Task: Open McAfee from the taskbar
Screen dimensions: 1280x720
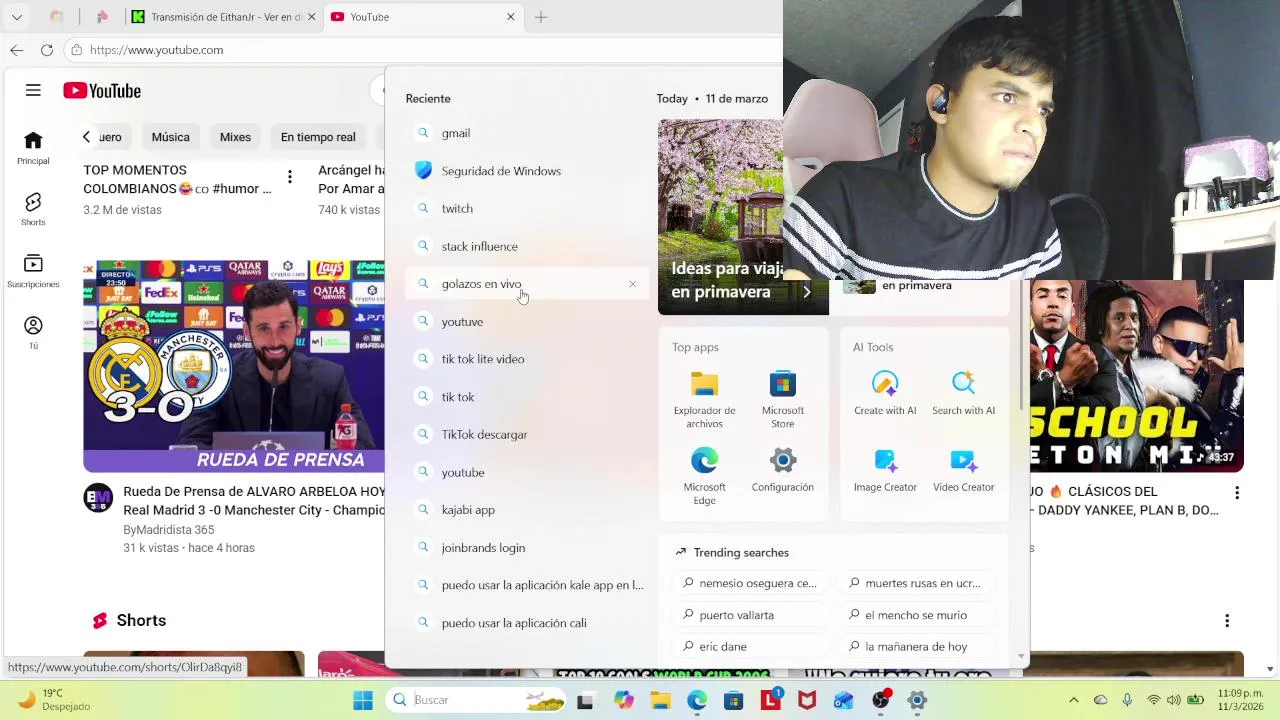Action: pyautogui.click(x=807, y=700)
